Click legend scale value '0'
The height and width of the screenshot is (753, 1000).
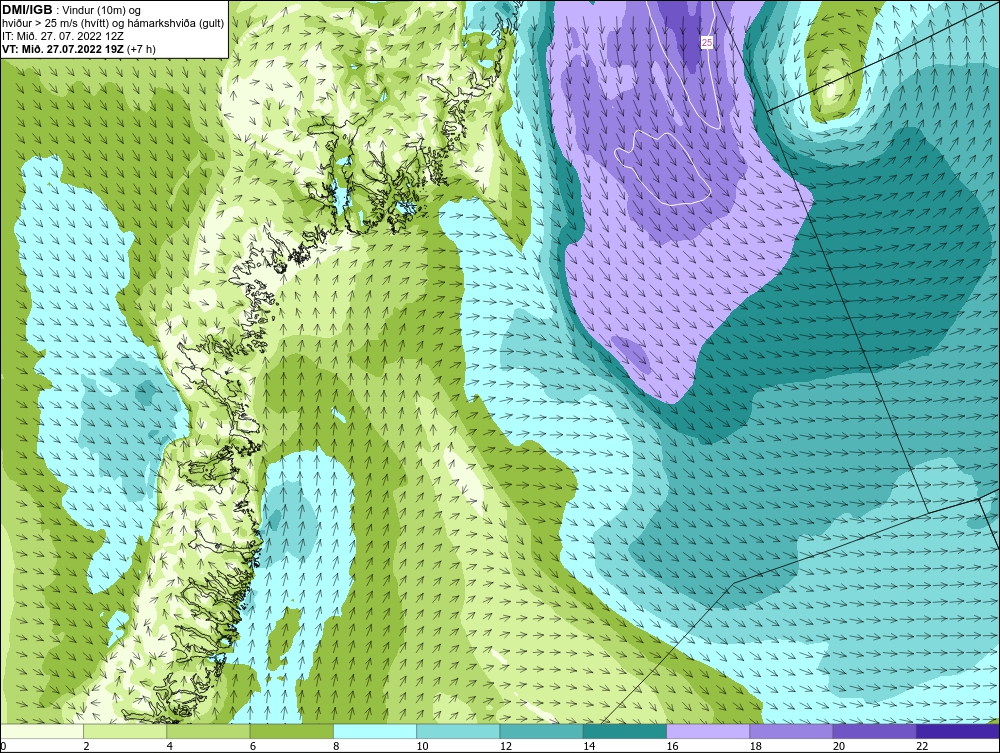3,747
